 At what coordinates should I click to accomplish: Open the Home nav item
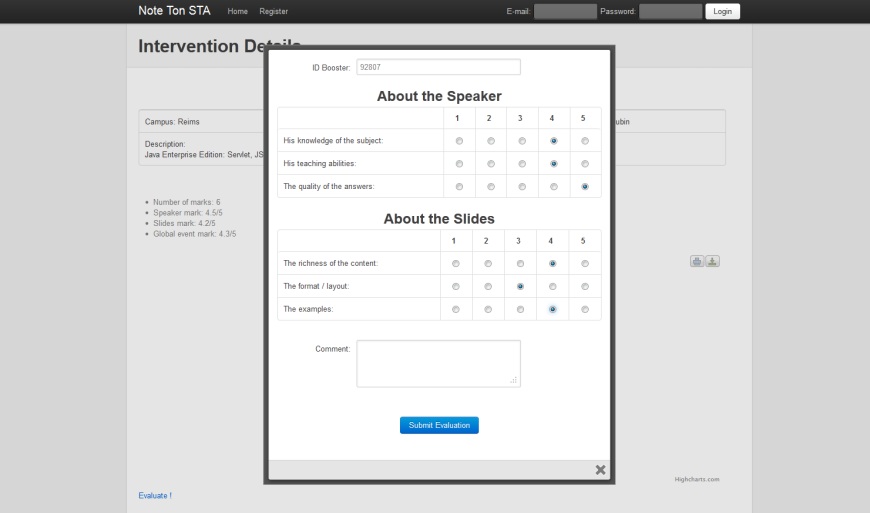(237, 11)
